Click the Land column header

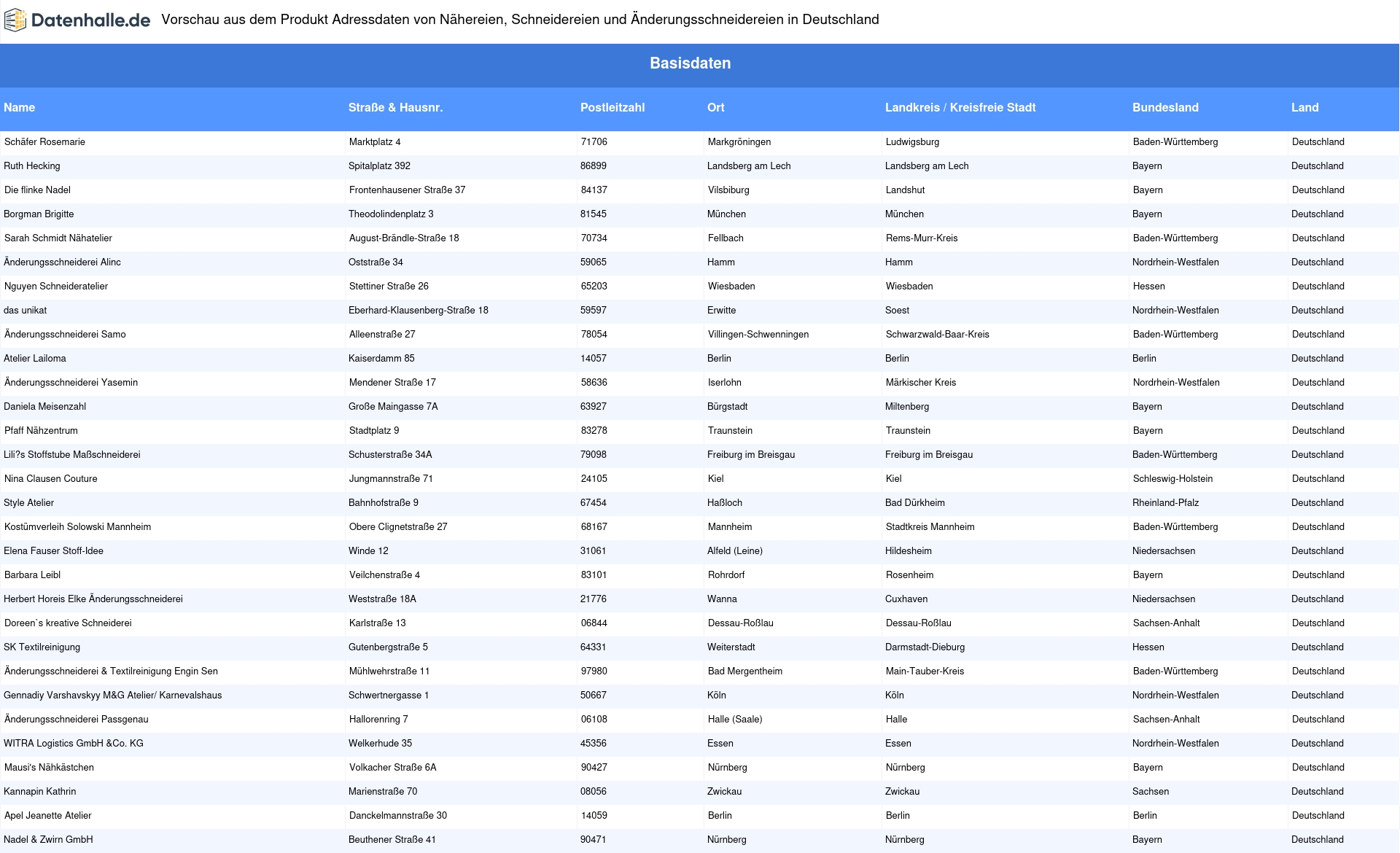tap(1305, 108)
